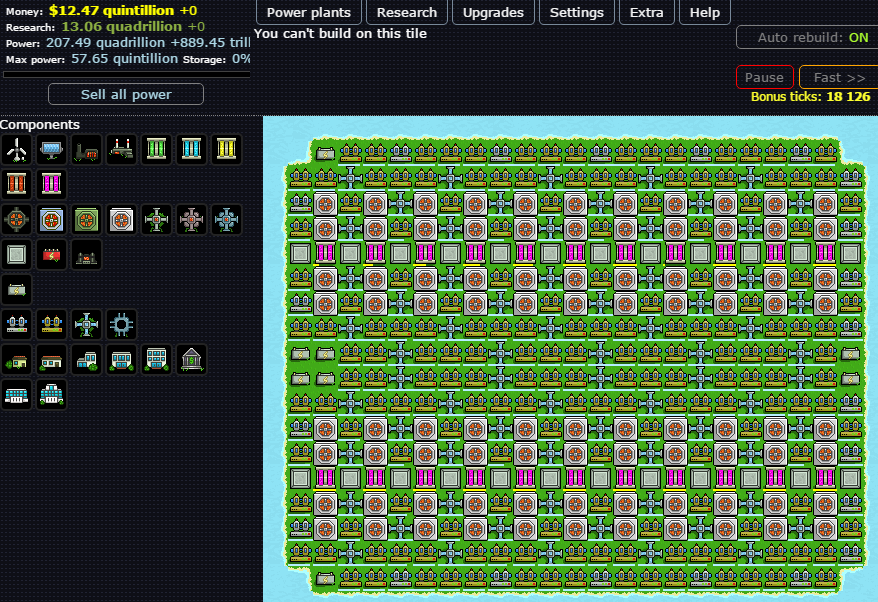Click the Components heading
The height and width of the screenshot is (602, 878).
point(40,124)
